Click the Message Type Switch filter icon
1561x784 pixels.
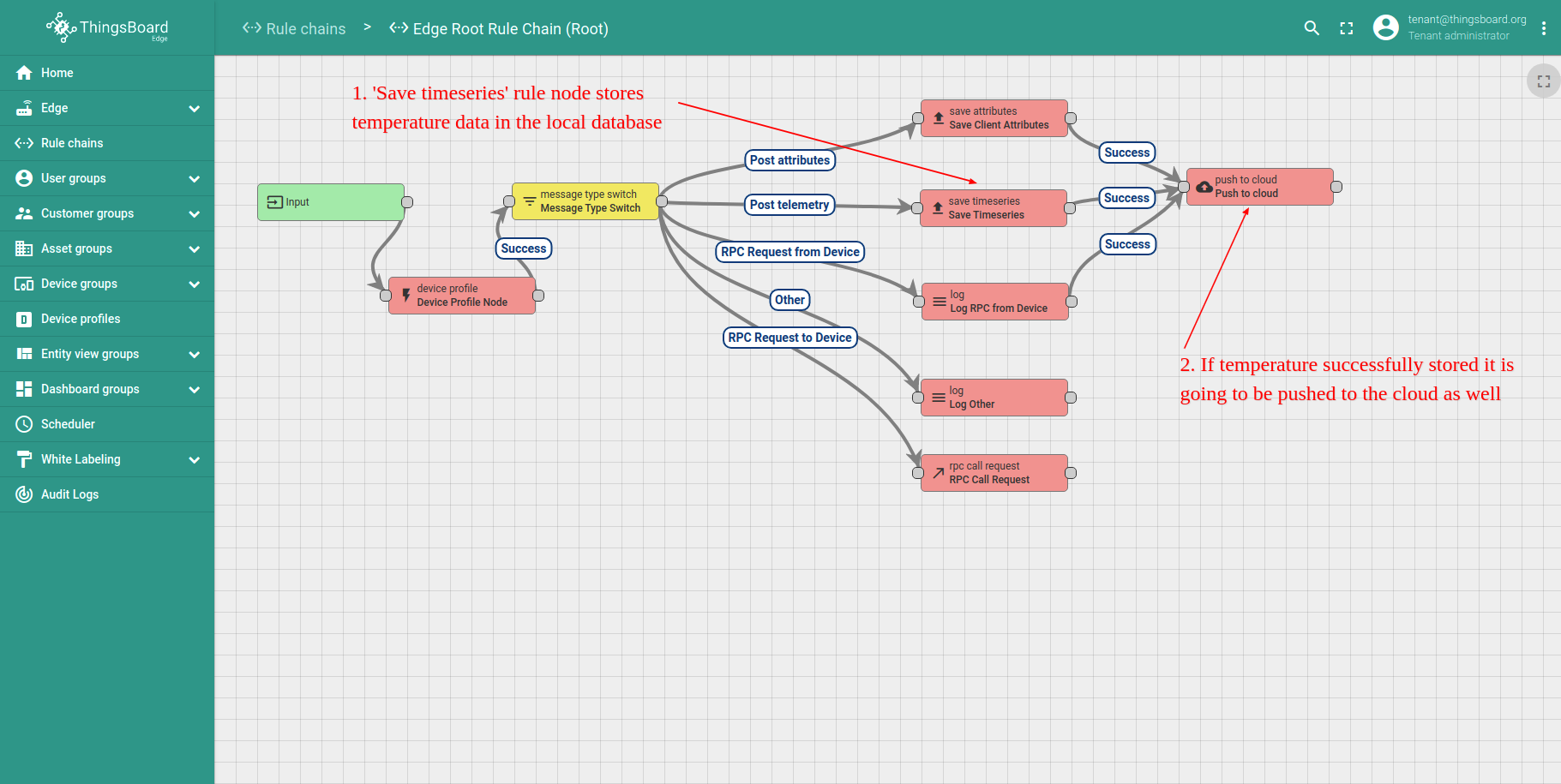(530, 201)
